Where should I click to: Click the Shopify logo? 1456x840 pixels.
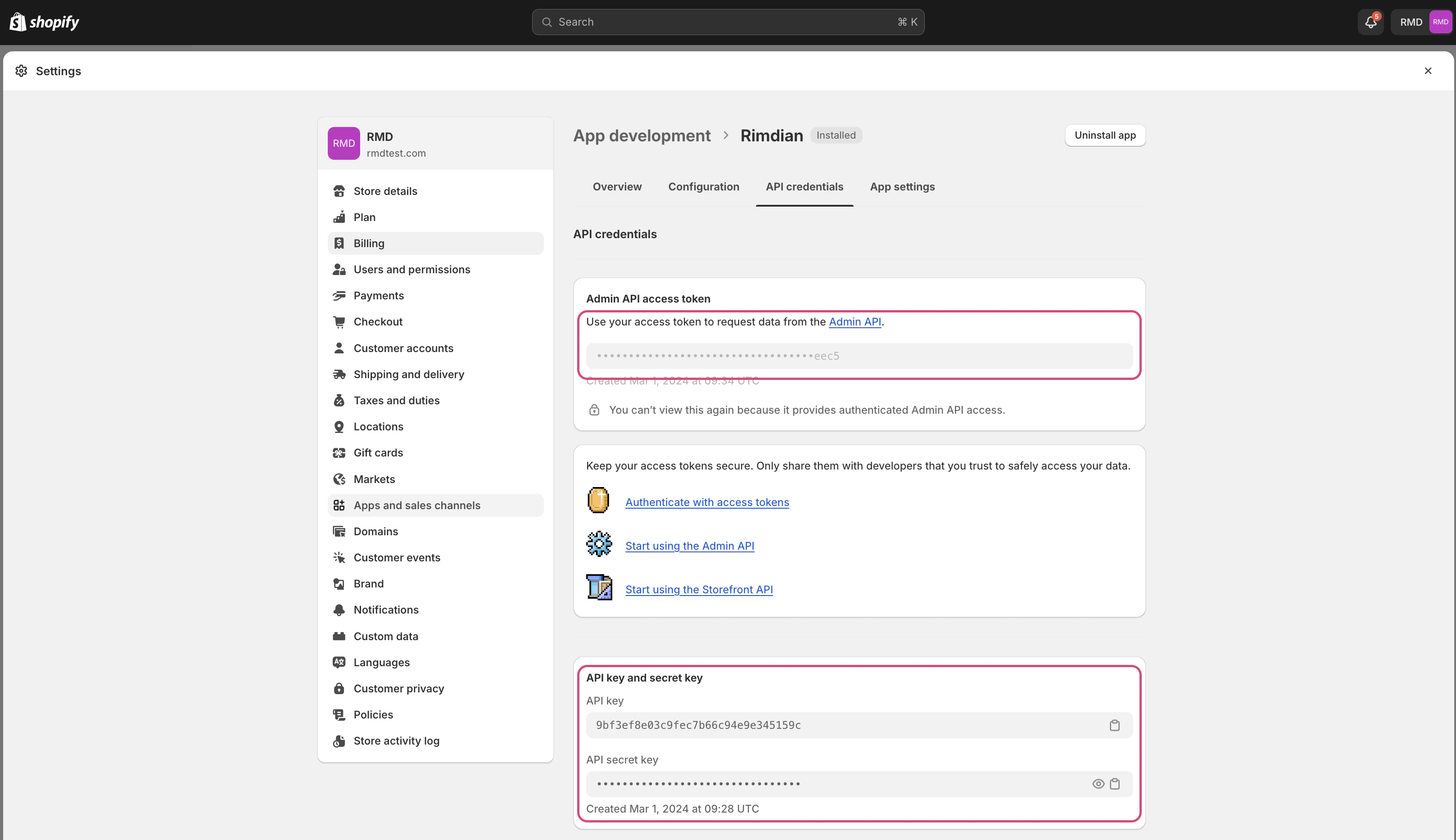pyautogui.click(x=45, y=22)
